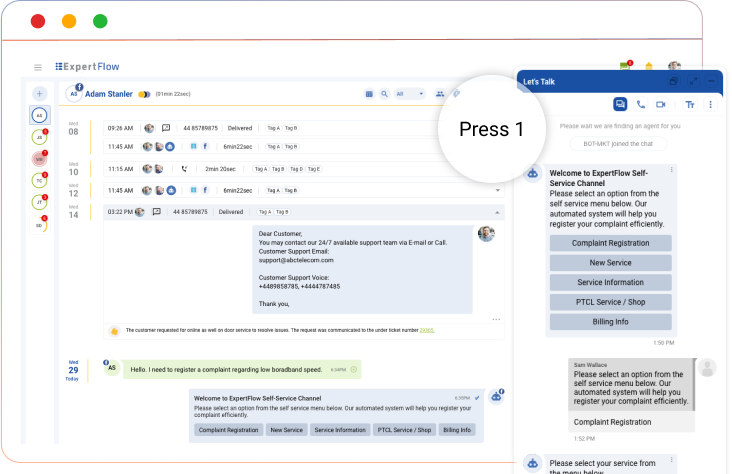Screen dimensions: 732x474
Task: Click the call icon in 11:15 AM row
Action: coord(184,169)
